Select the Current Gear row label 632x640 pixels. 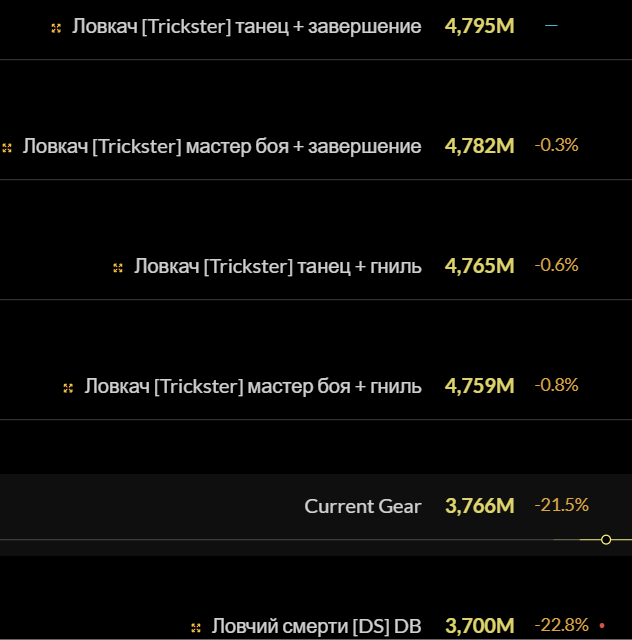click(x=363, y=506)
